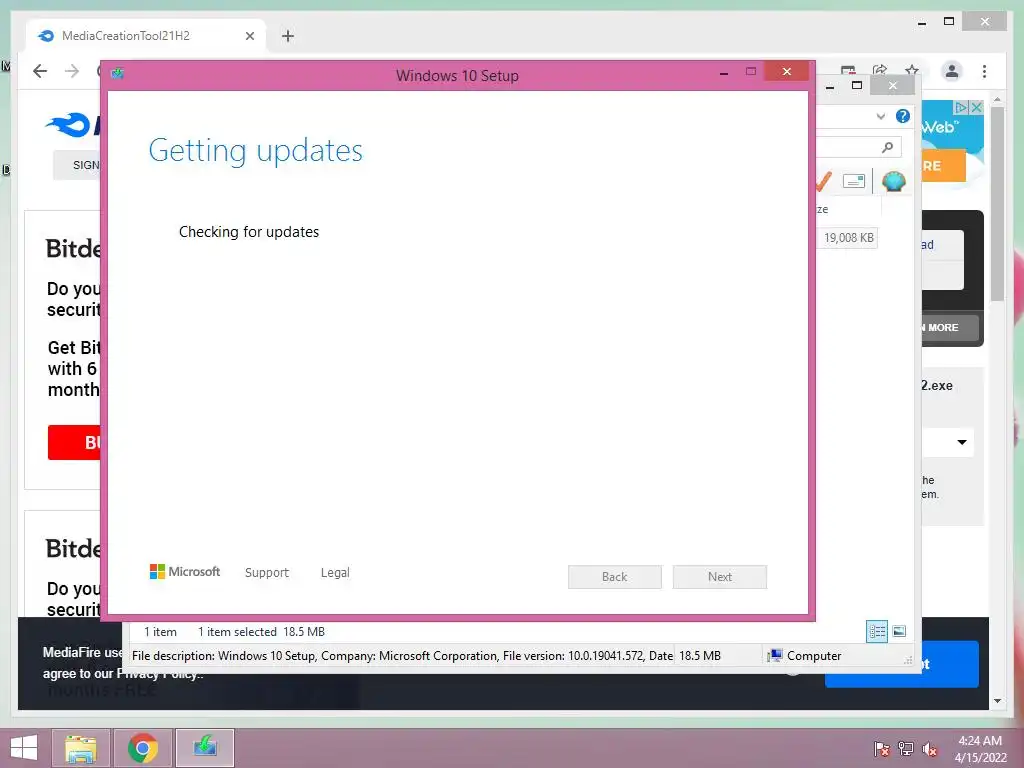The image size is (1024, 768).
Task: Open File Explorer help question mark icon
Action: tap(903, 116)
